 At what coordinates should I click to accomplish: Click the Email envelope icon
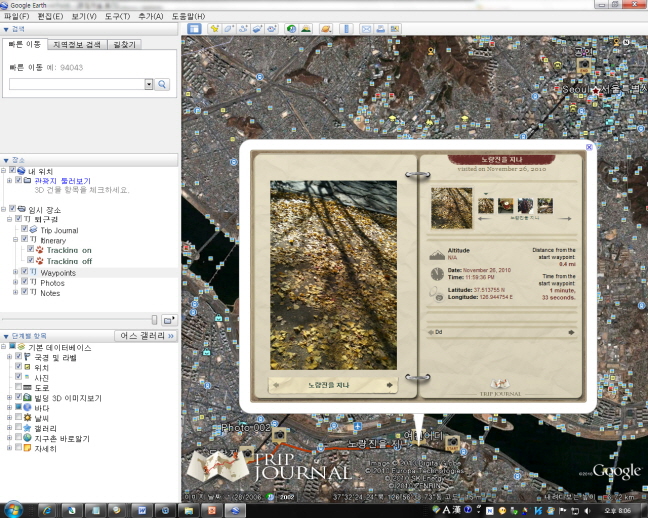[x=366, y=29]
